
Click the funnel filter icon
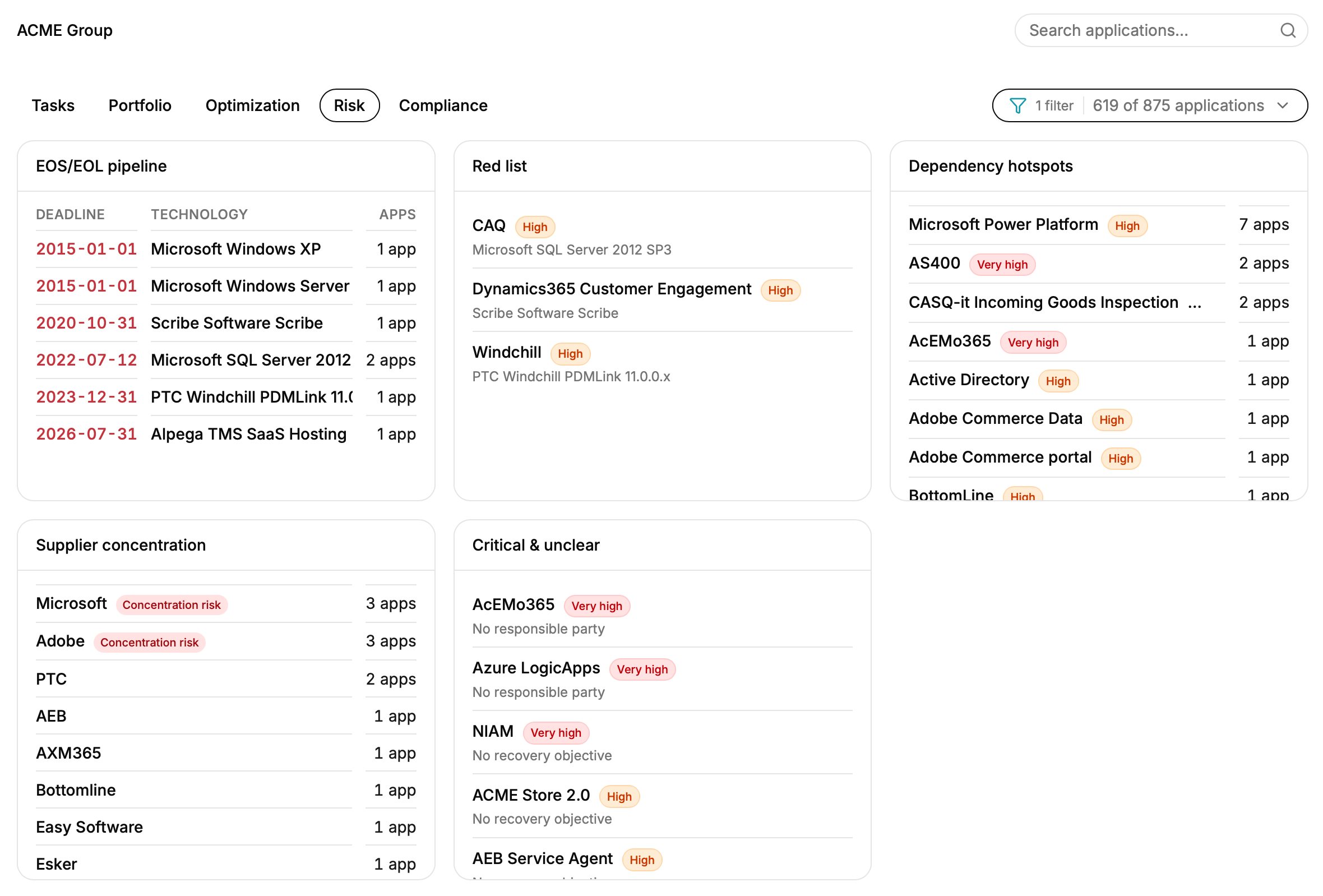[x=1017, y=105]
